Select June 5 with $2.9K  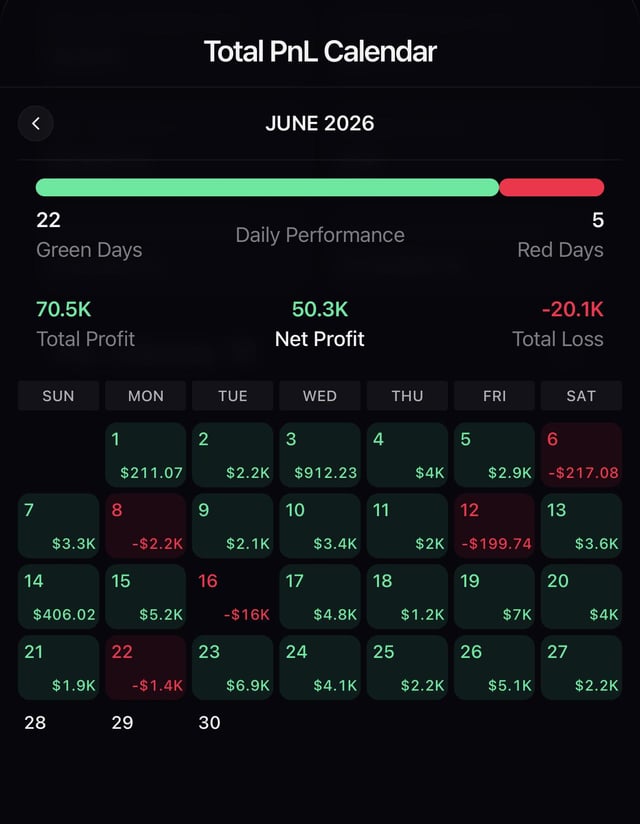tap(494, 455)
